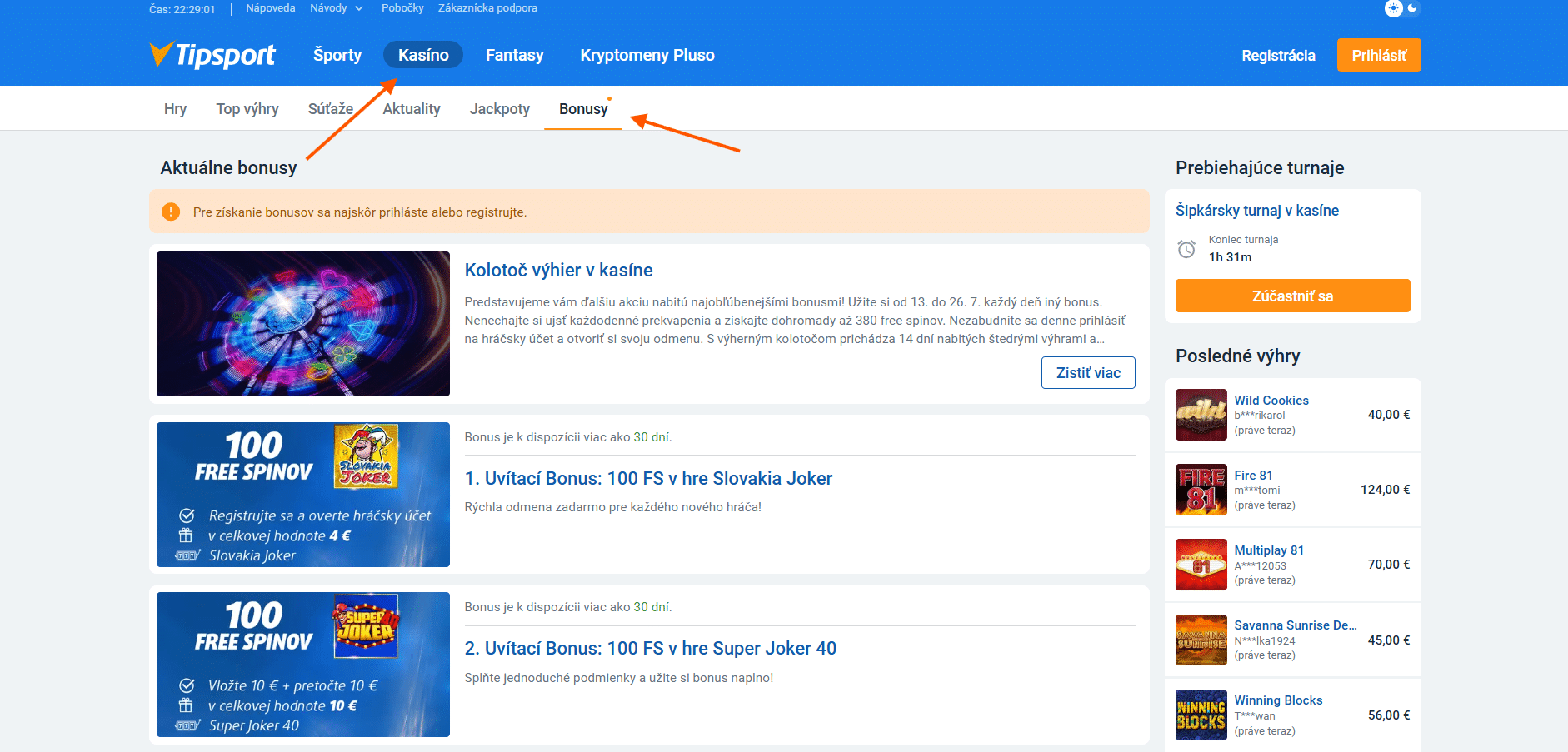Open the Savanna Sunrise game icon
1568x752 pixels.
1201,640
